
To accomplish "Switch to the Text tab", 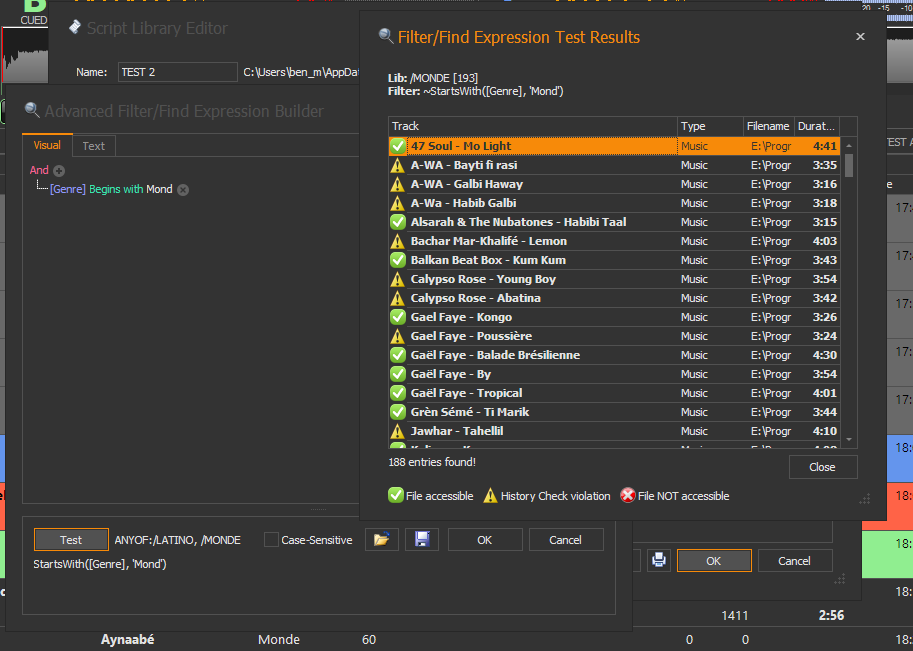I will [x=93, y=146].
